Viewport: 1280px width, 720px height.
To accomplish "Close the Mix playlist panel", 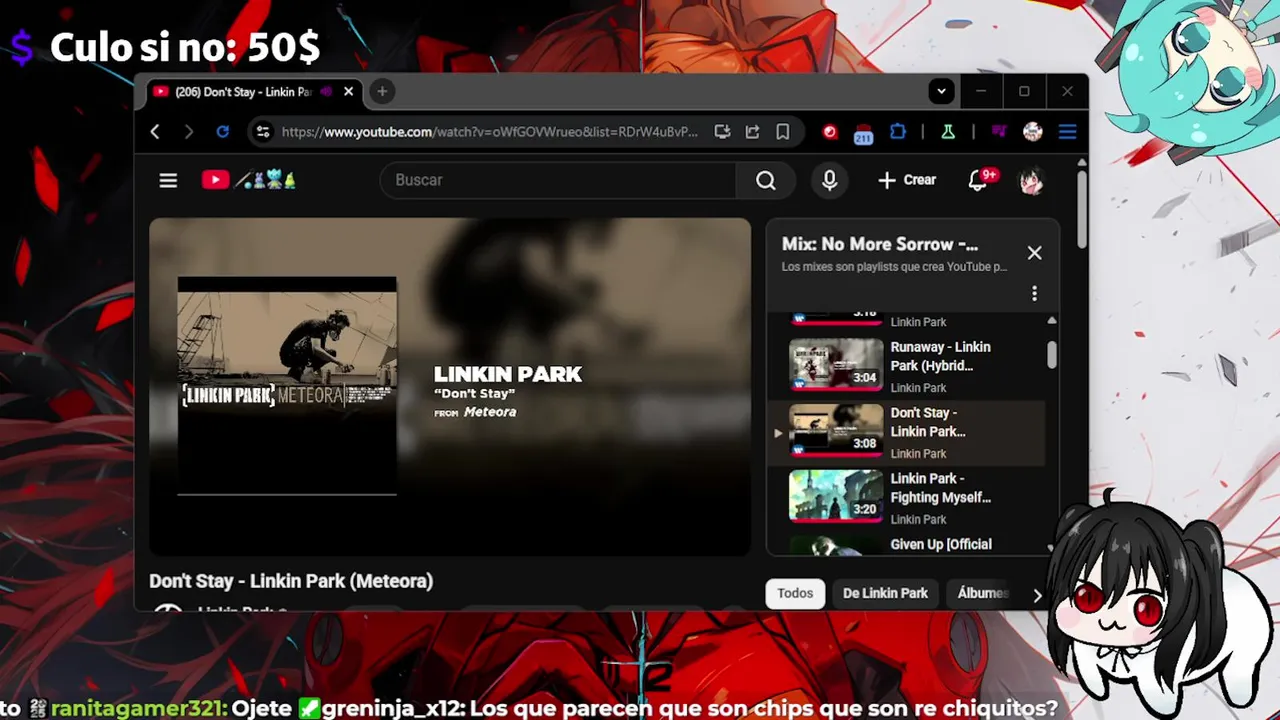I will 1034,253.
